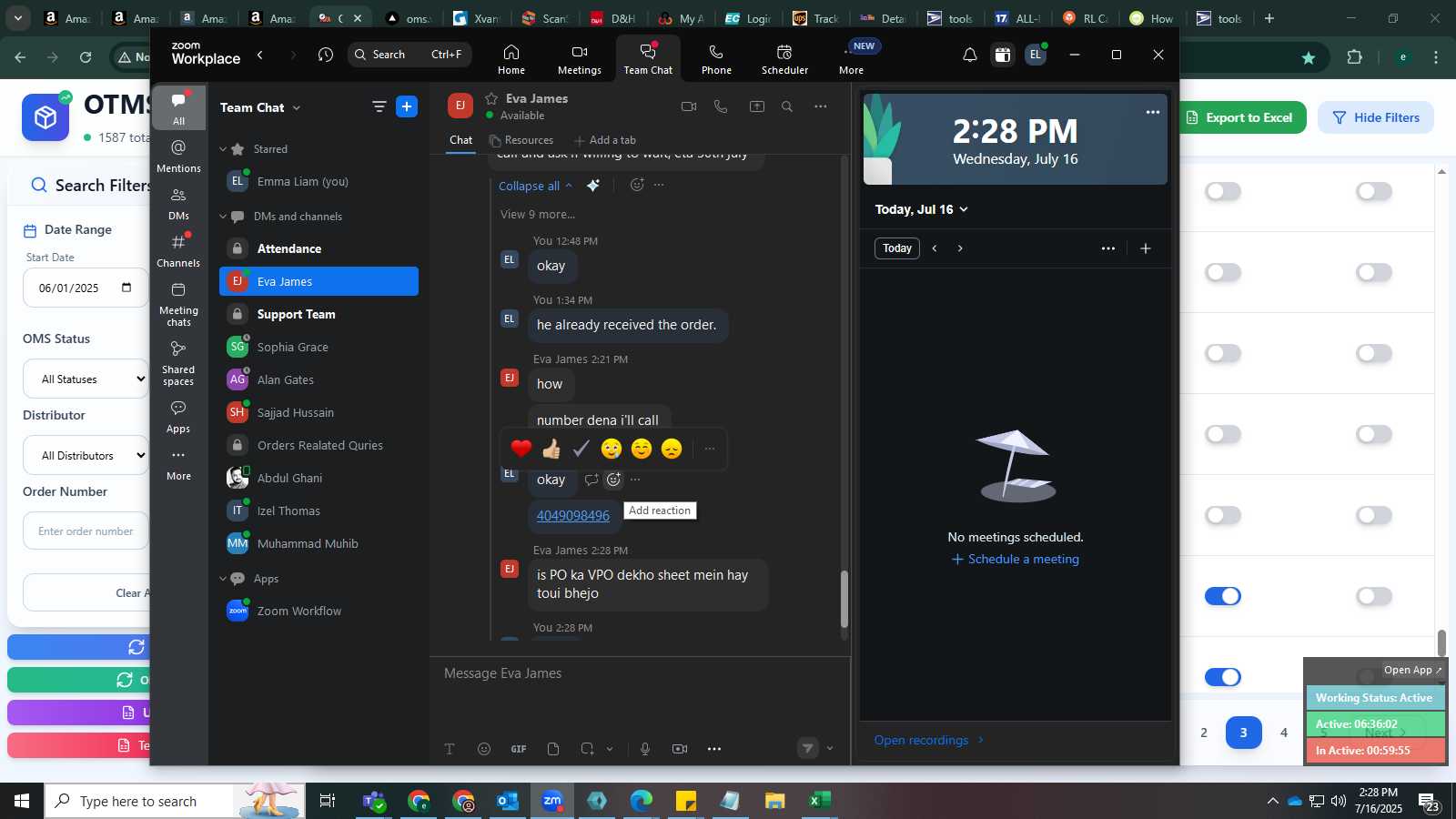Collapse all thread replies
This screenshot has height=819, width=1456.
click(535, 186)
